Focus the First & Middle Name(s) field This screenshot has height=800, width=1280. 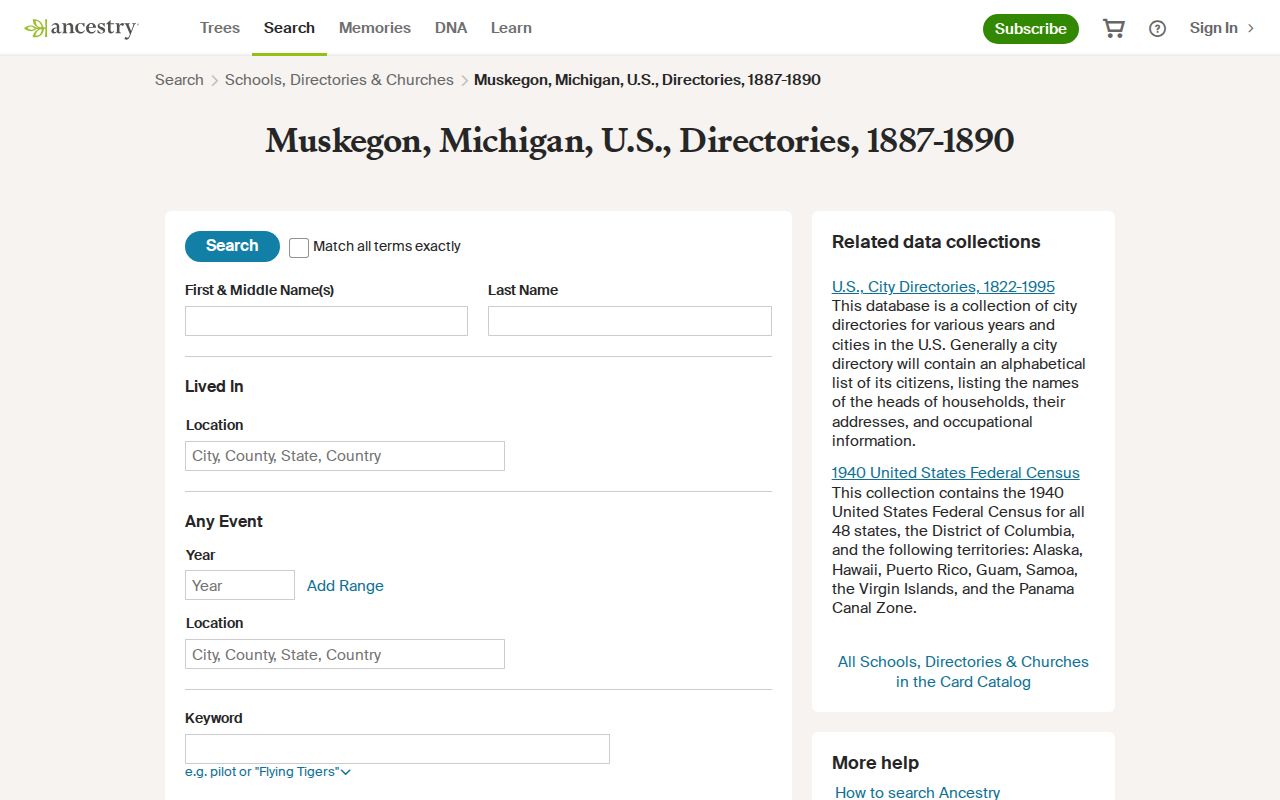326,321
